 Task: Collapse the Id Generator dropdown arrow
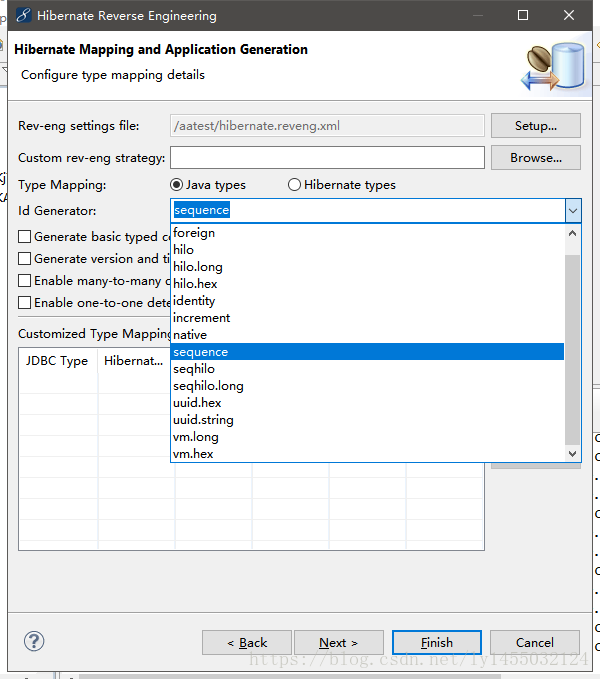click(x=573, y=211)
